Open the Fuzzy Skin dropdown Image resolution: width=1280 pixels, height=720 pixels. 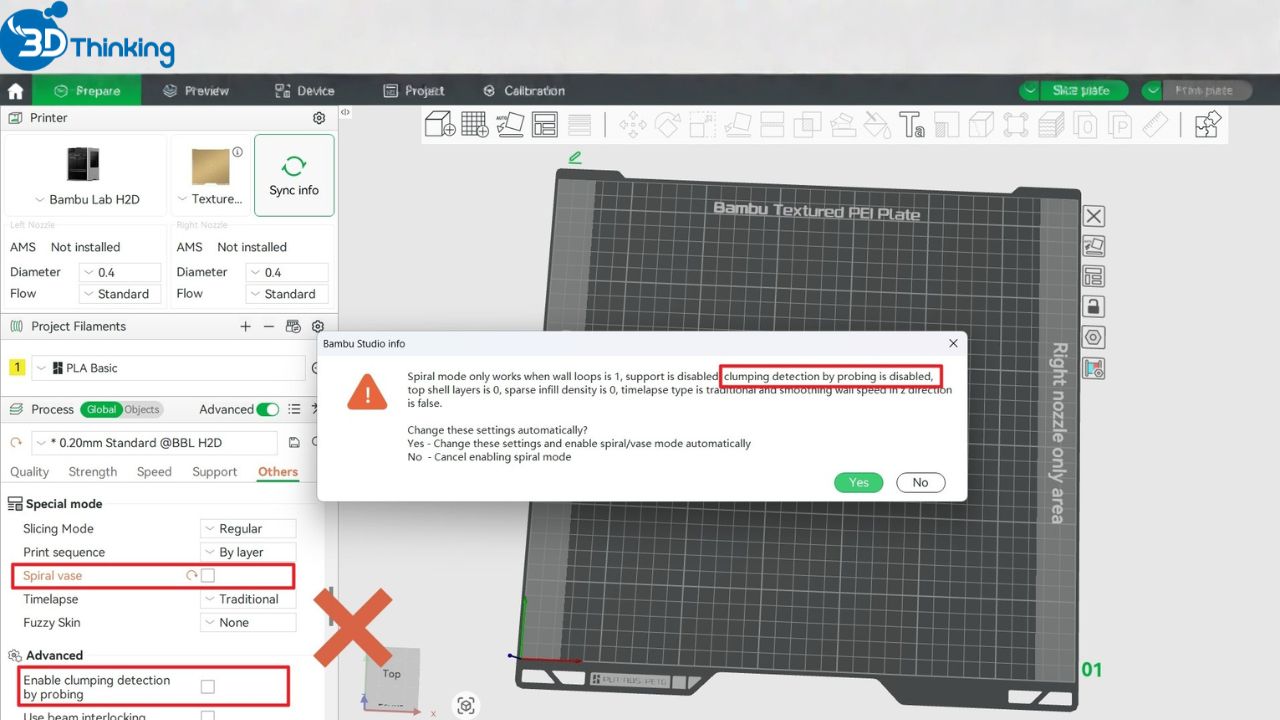pyautogui.click(x=248, y=622)
